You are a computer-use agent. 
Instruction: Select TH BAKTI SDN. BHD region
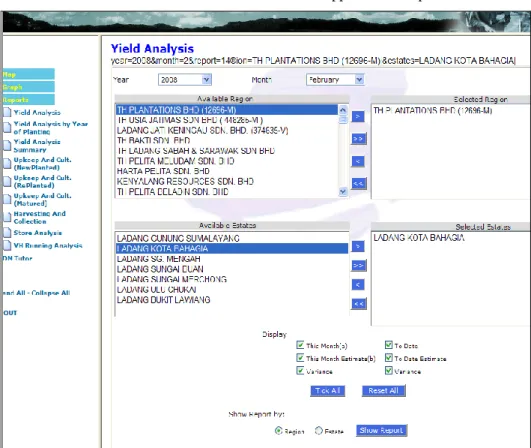(x=227, y=141)
